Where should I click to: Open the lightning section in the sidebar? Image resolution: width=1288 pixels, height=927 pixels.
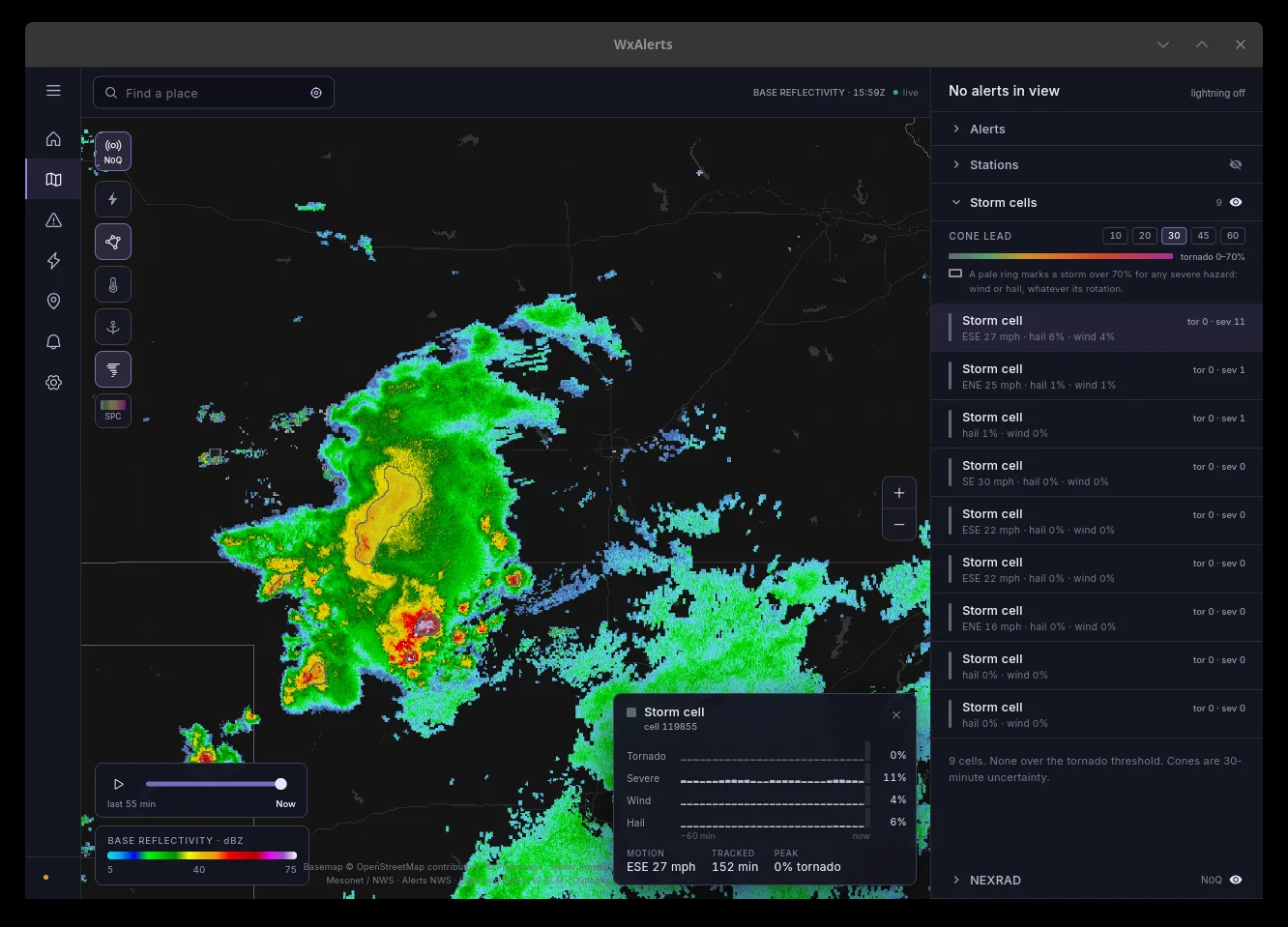pos(53,260)
